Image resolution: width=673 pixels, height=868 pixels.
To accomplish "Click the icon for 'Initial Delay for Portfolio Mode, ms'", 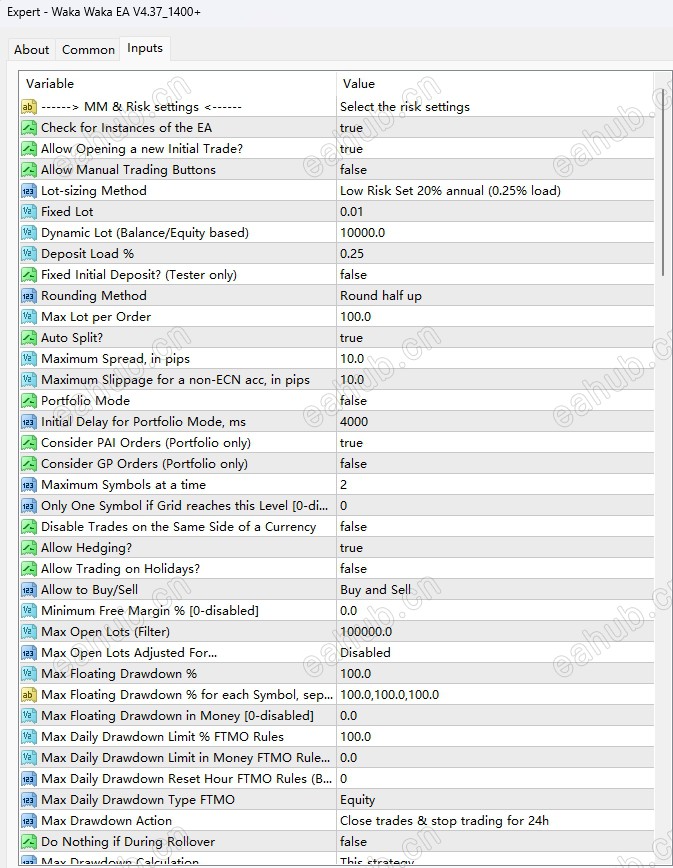I will click(x=29, y=422).
